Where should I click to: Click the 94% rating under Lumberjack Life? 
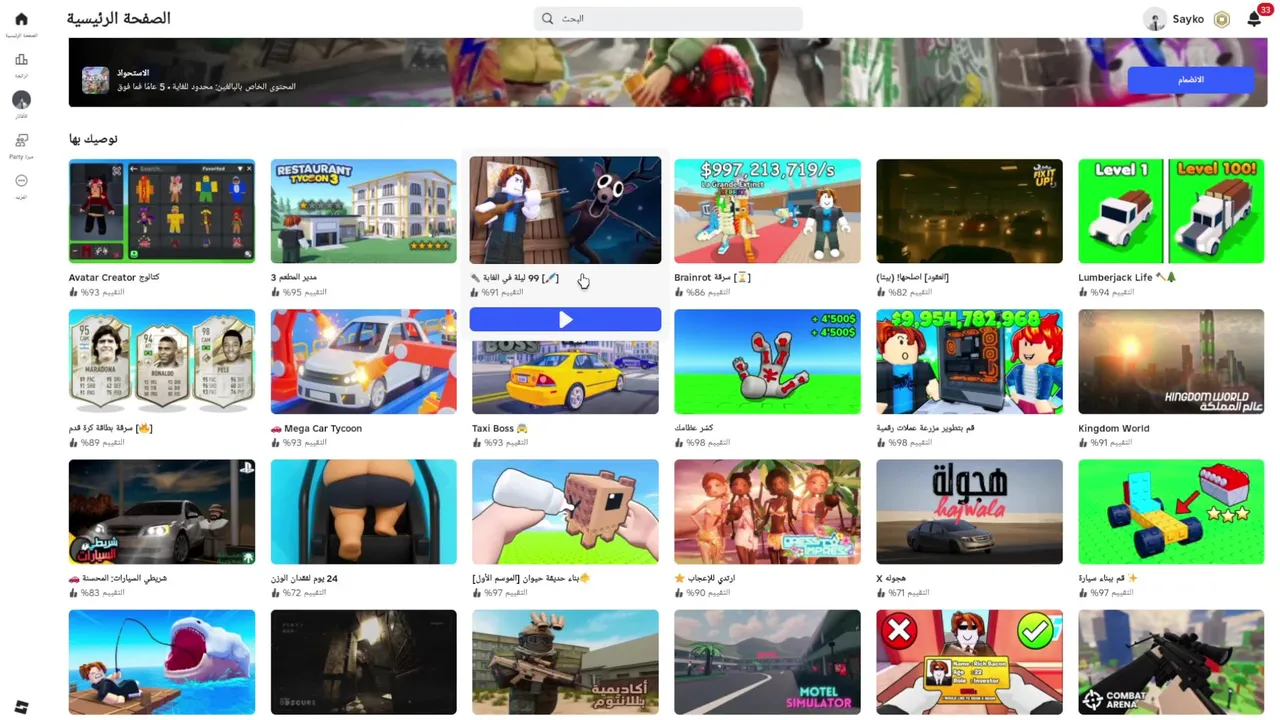click(1106, 292)
